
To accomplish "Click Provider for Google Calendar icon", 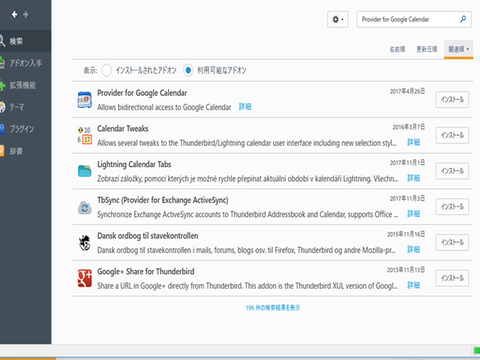I will pos(85,100).
